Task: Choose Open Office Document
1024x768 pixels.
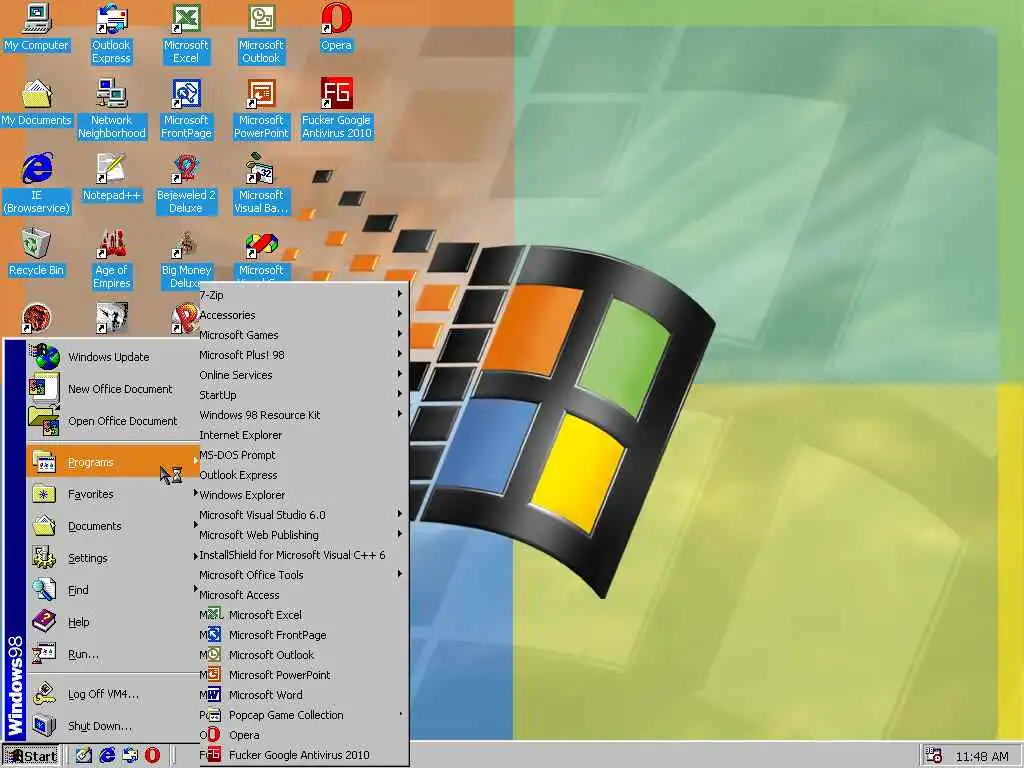Action: tap(113, 421)
